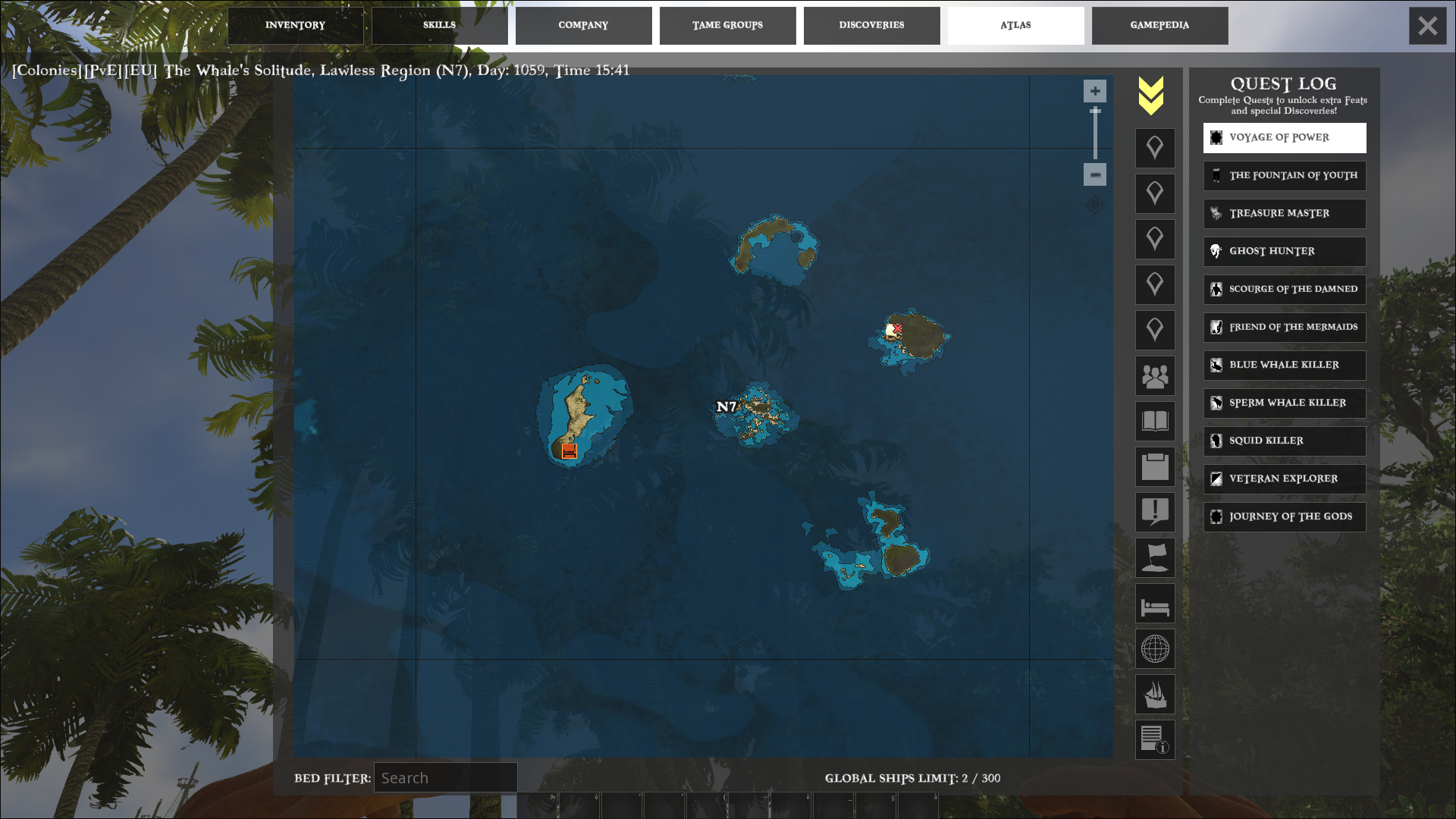Toggle the clipboard icon map filter
The height and width of the screenshot is (819, 1456).
coord(1155,467)
